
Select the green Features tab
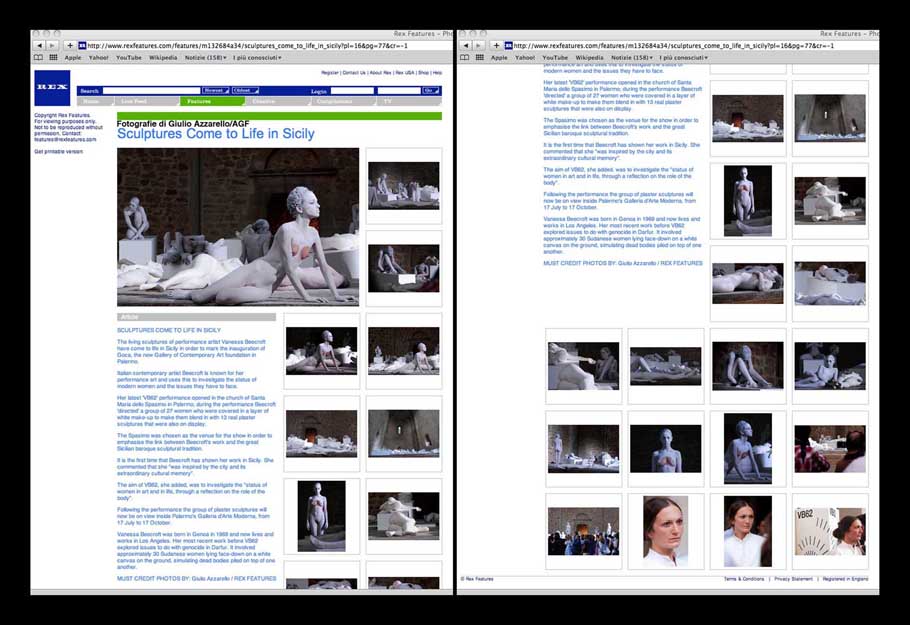coord(211,101)
